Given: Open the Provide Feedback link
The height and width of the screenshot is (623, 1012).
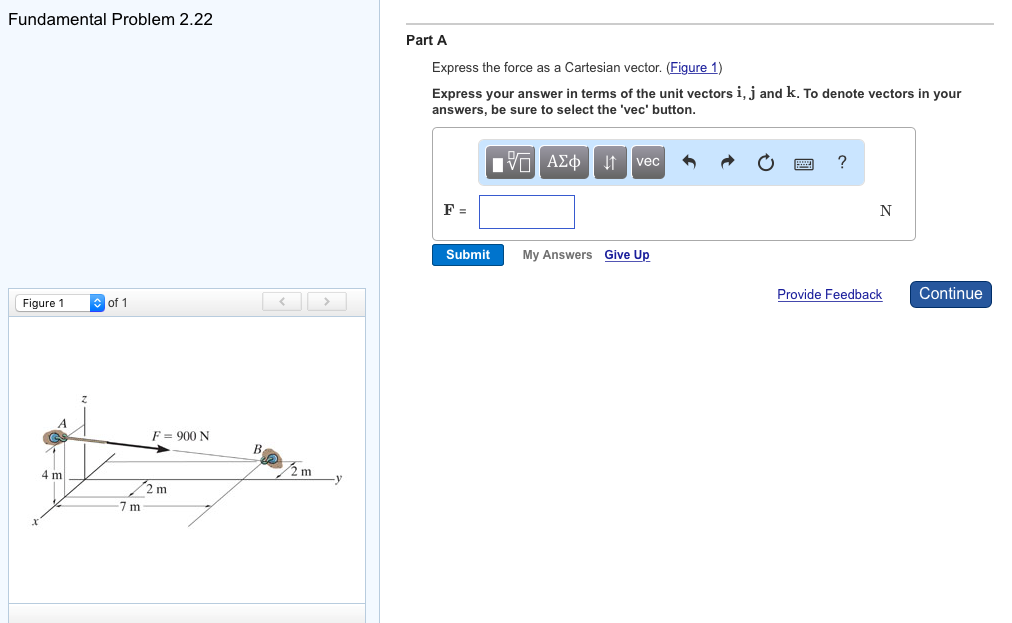Looking at the screenshot, I should (x=829, y=294).
